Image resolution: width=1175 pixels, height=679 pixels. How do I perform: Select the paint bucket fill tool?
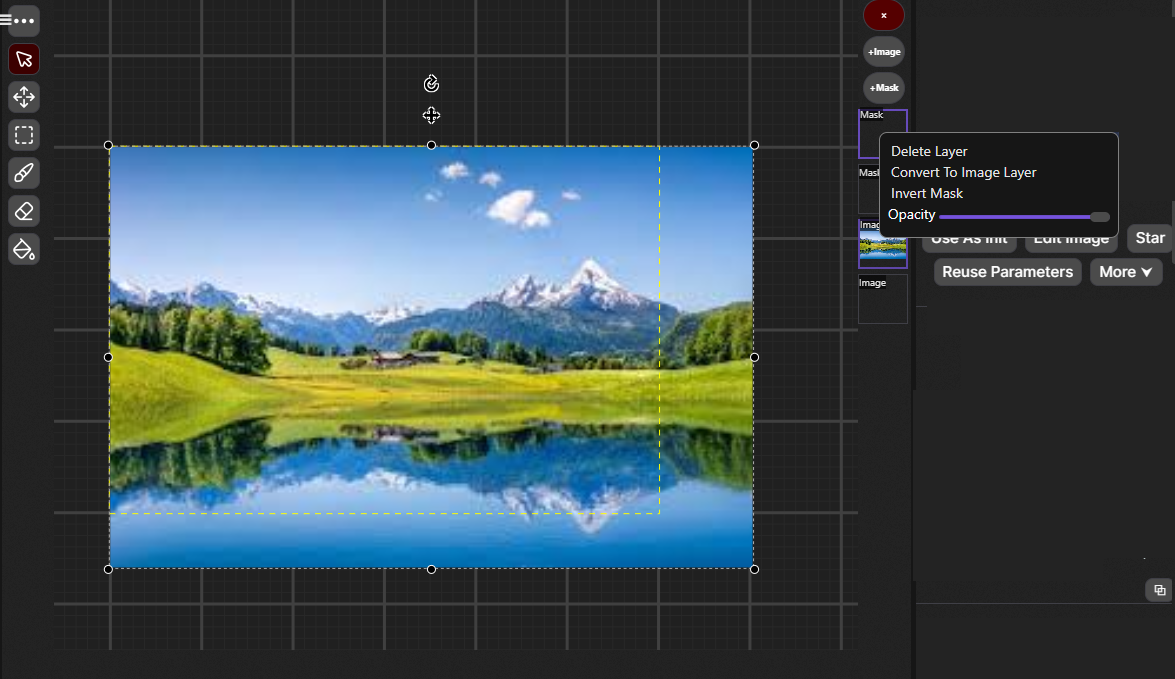[24, 249]
